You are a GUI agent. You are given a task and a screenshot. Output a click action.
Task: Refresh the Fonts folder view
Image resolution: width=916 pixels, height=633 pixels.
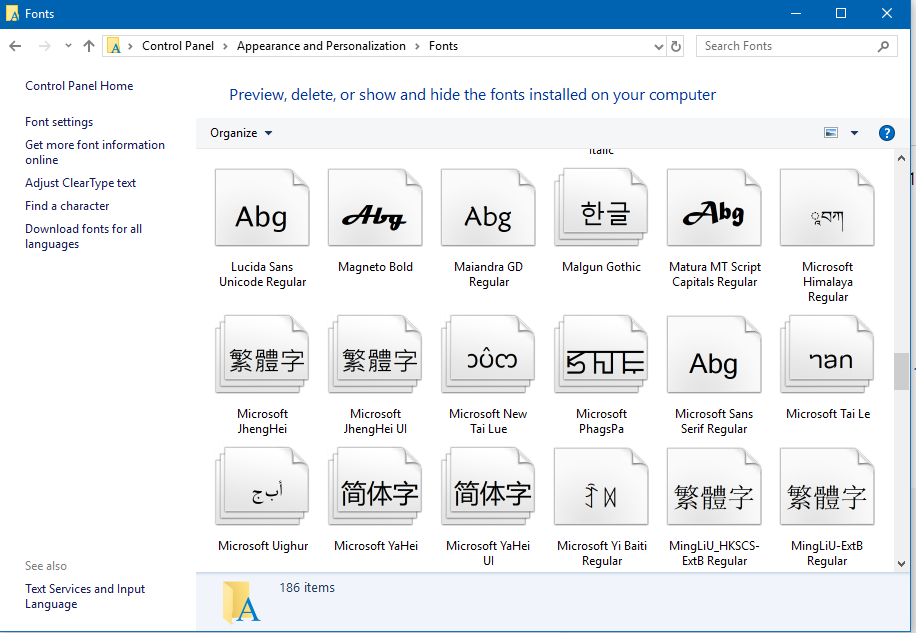[x=676, y=46]
